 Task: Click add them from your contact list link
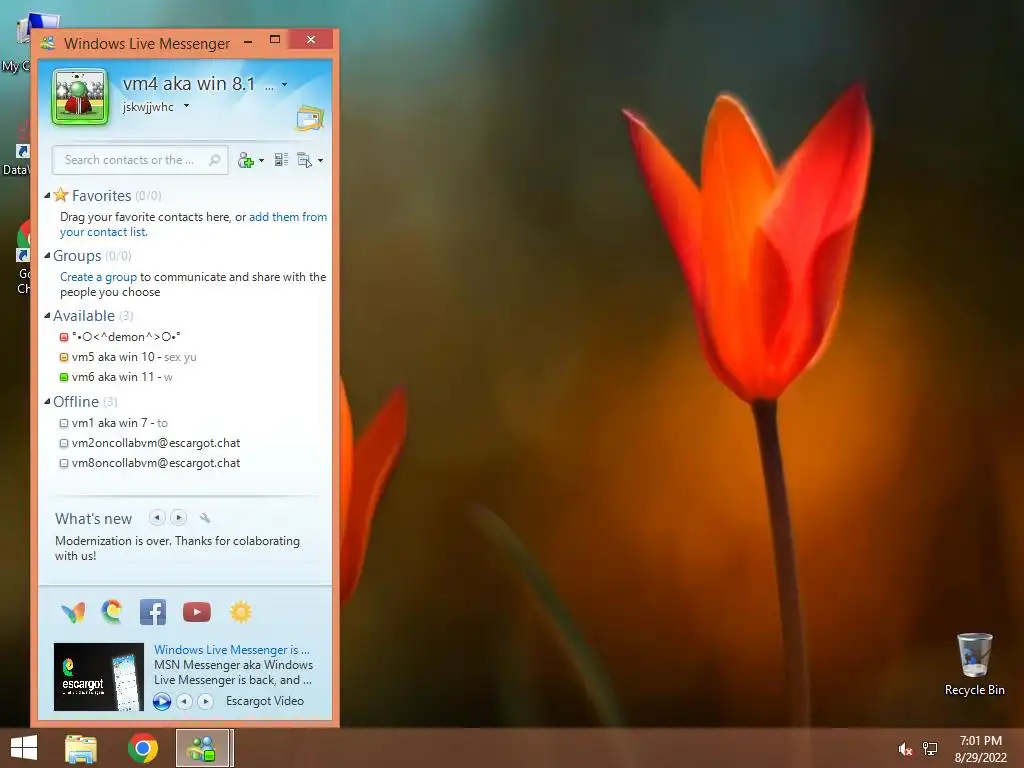tap(193, 224)
